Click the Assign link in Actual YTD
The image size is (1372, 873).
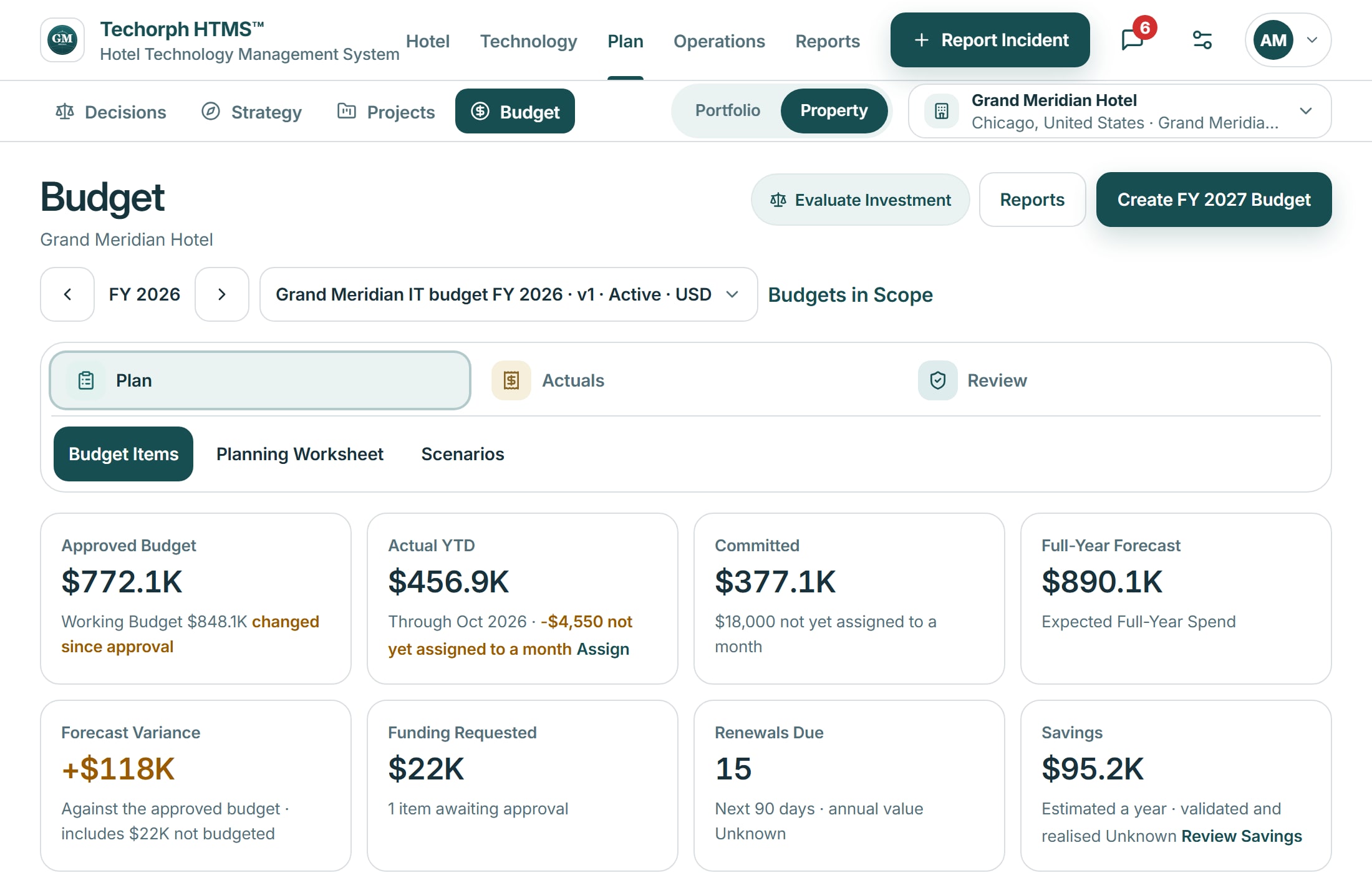click(602, 649)
